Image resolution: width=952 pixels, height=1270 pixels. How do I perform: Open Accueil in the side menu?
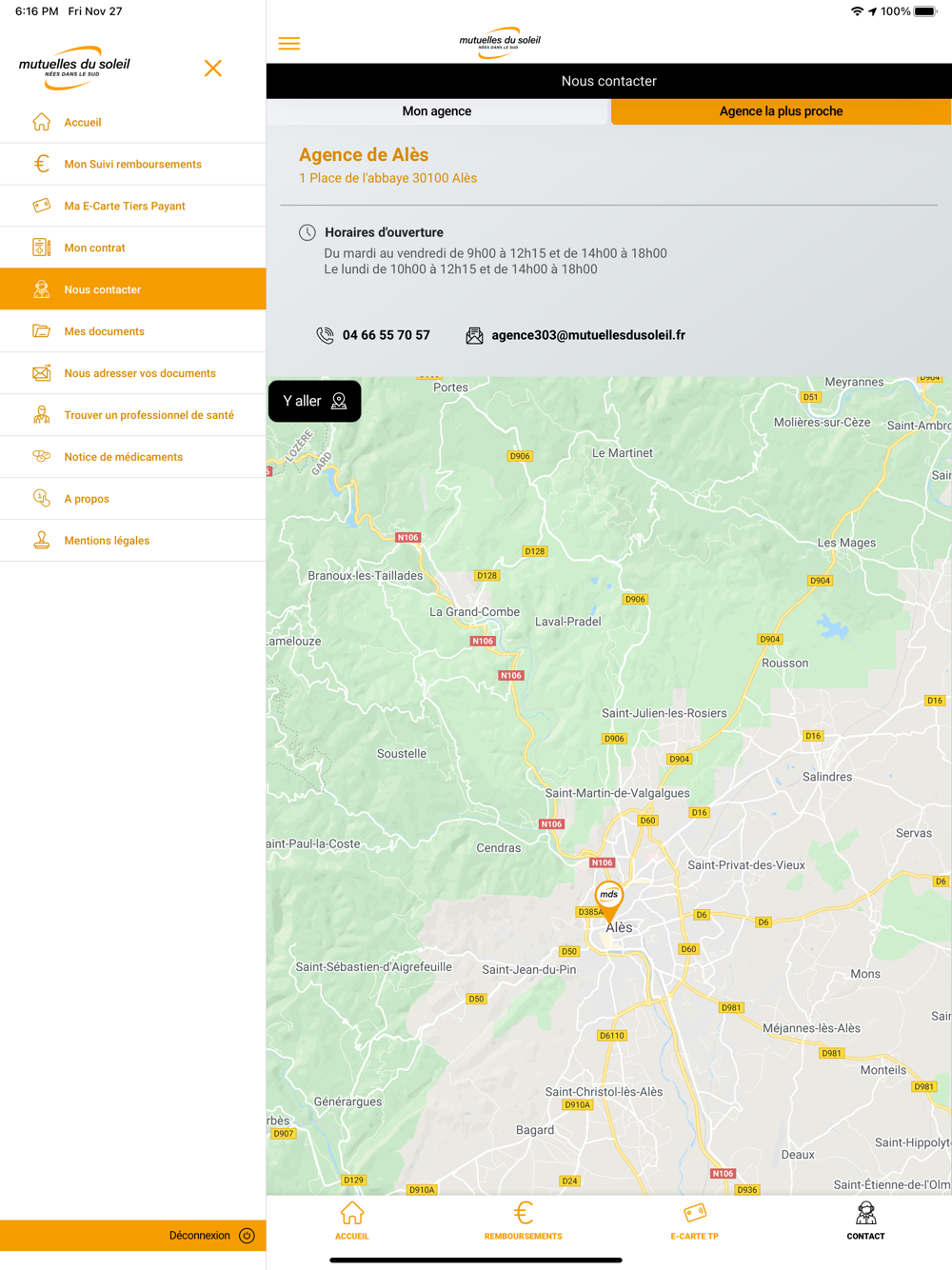tap(133, 122)
